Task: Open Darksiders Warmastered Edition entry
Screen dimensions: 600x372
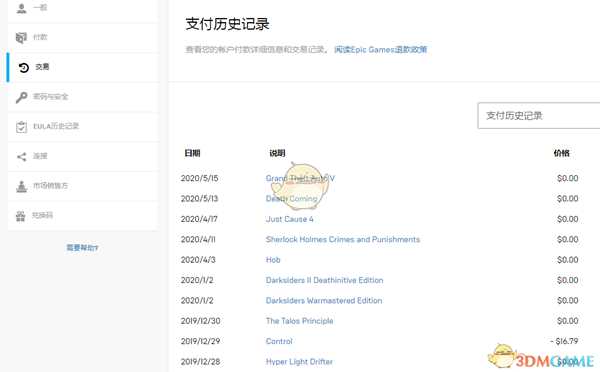Action: [x=324, y=300]
